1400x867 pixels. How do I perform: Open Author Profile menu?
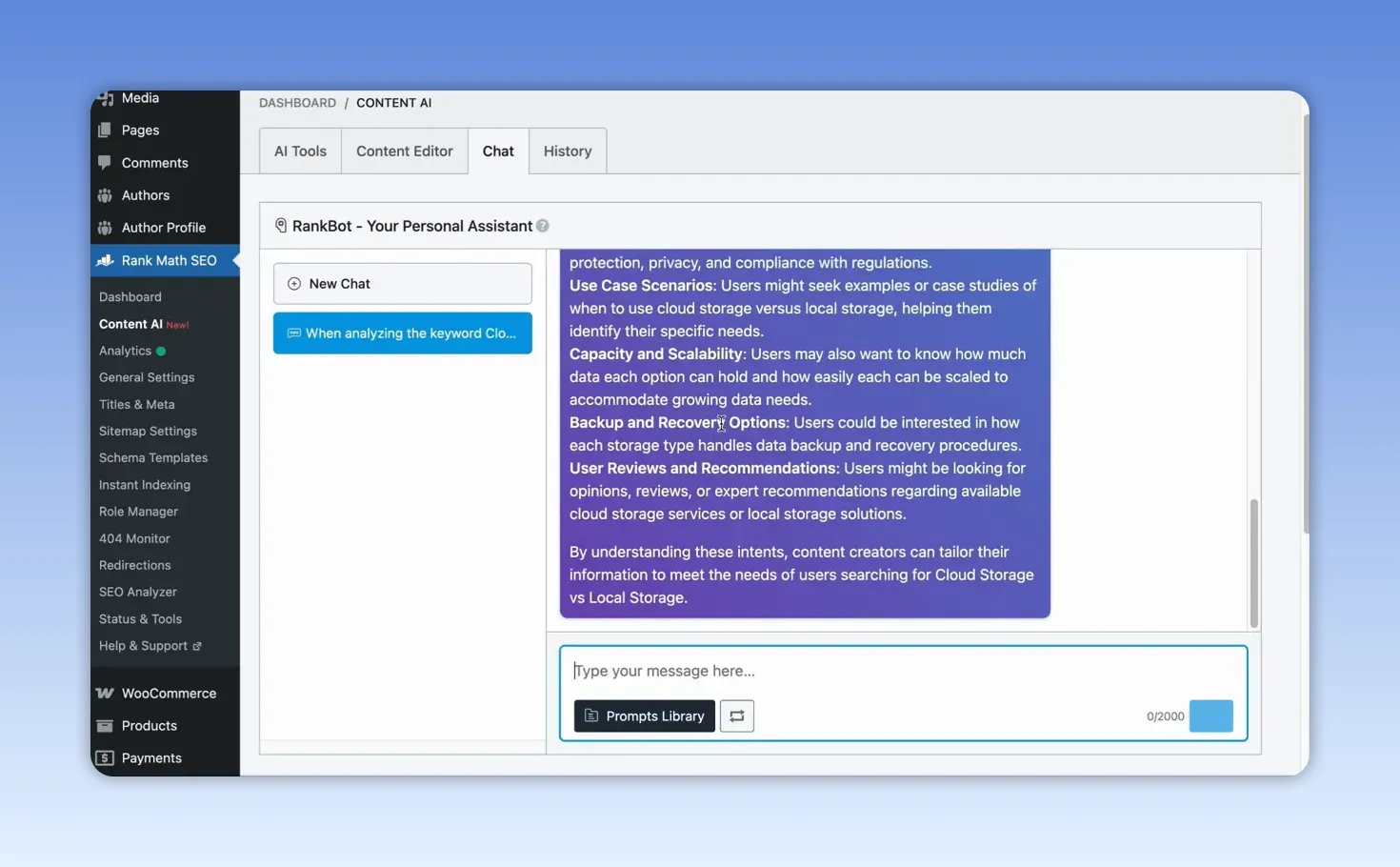[x=165, y=228]
